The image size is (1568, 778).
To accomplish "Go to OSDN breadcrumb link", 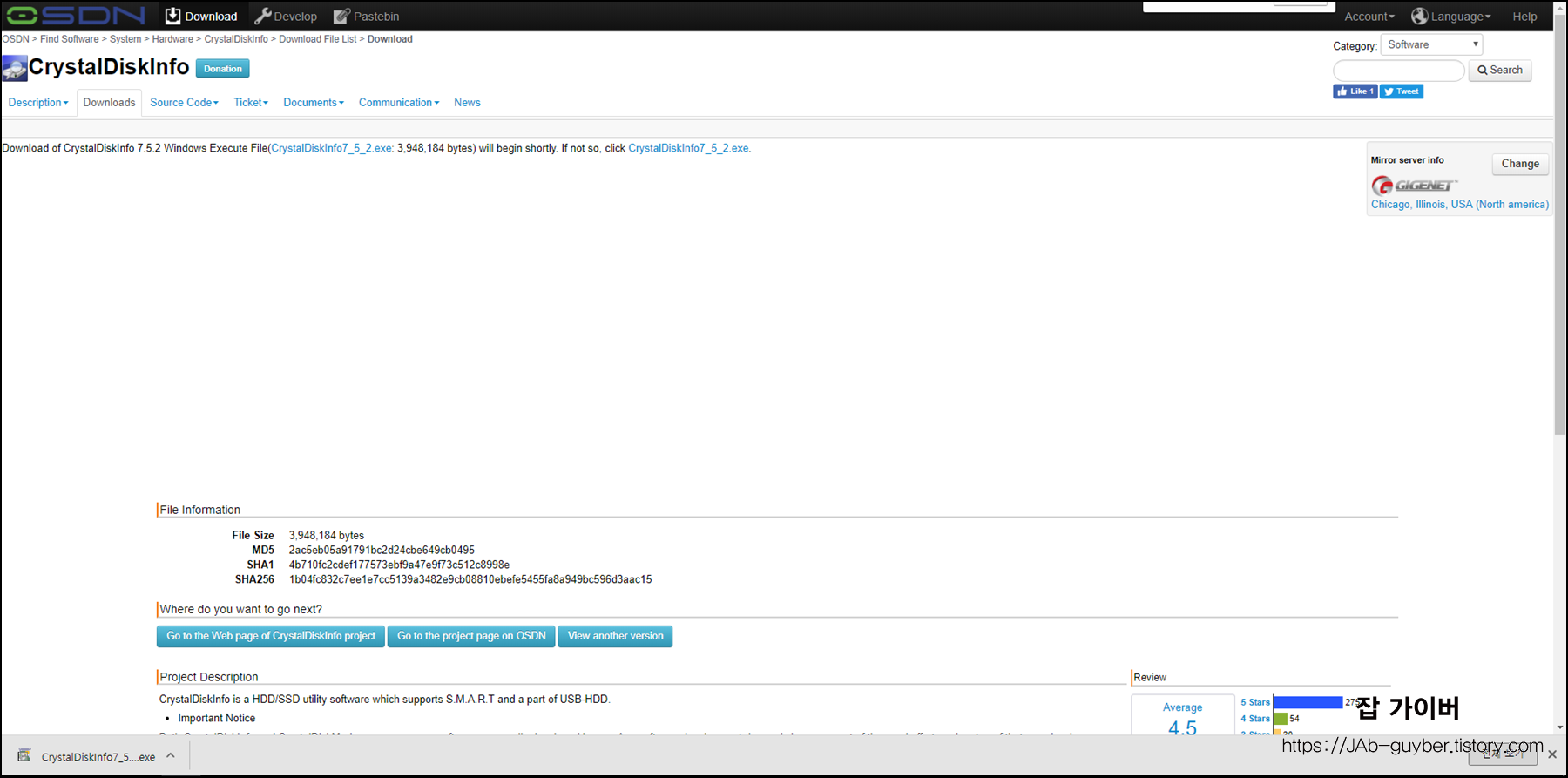I will (x=16, y=39).
